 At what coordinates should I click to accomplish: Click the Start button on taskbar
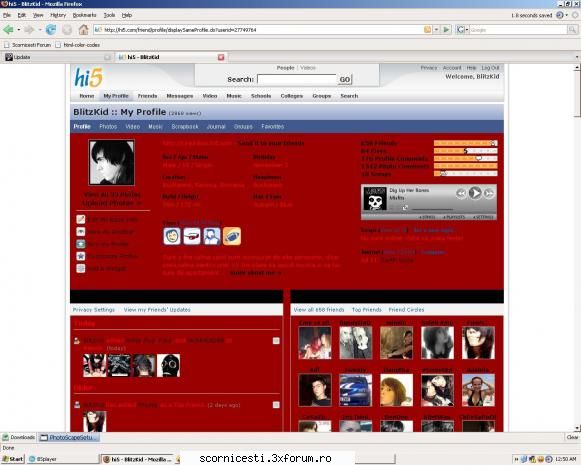12,459
